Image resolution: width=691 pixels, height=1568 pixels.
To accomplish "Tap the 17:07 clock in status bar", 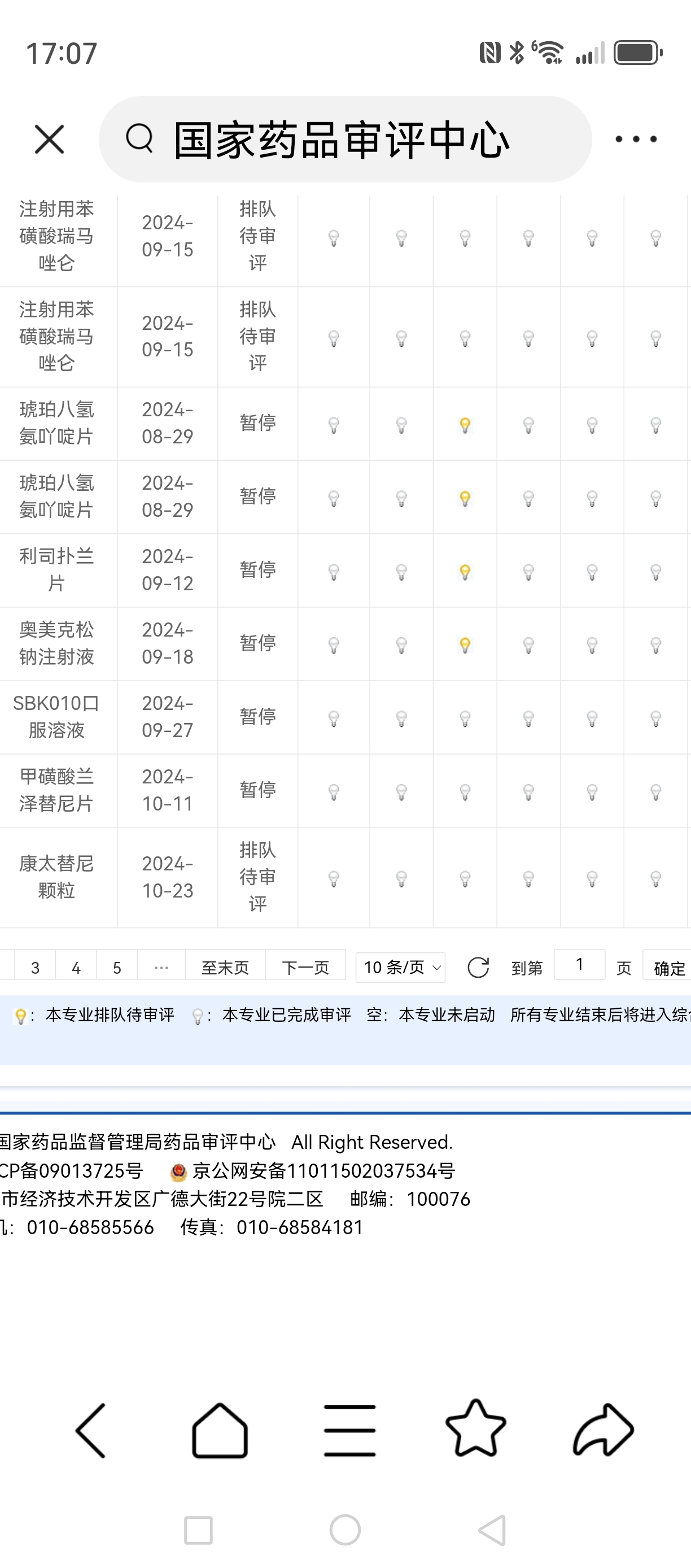I will tap(62, 54).
